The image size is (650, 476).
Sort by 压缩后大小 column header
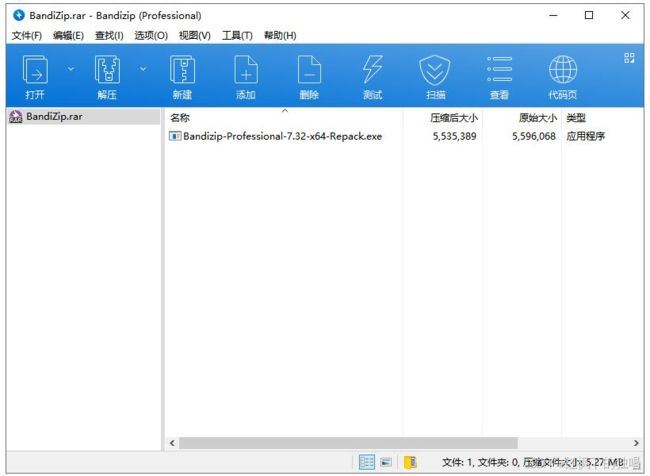[x=442, y=118]
